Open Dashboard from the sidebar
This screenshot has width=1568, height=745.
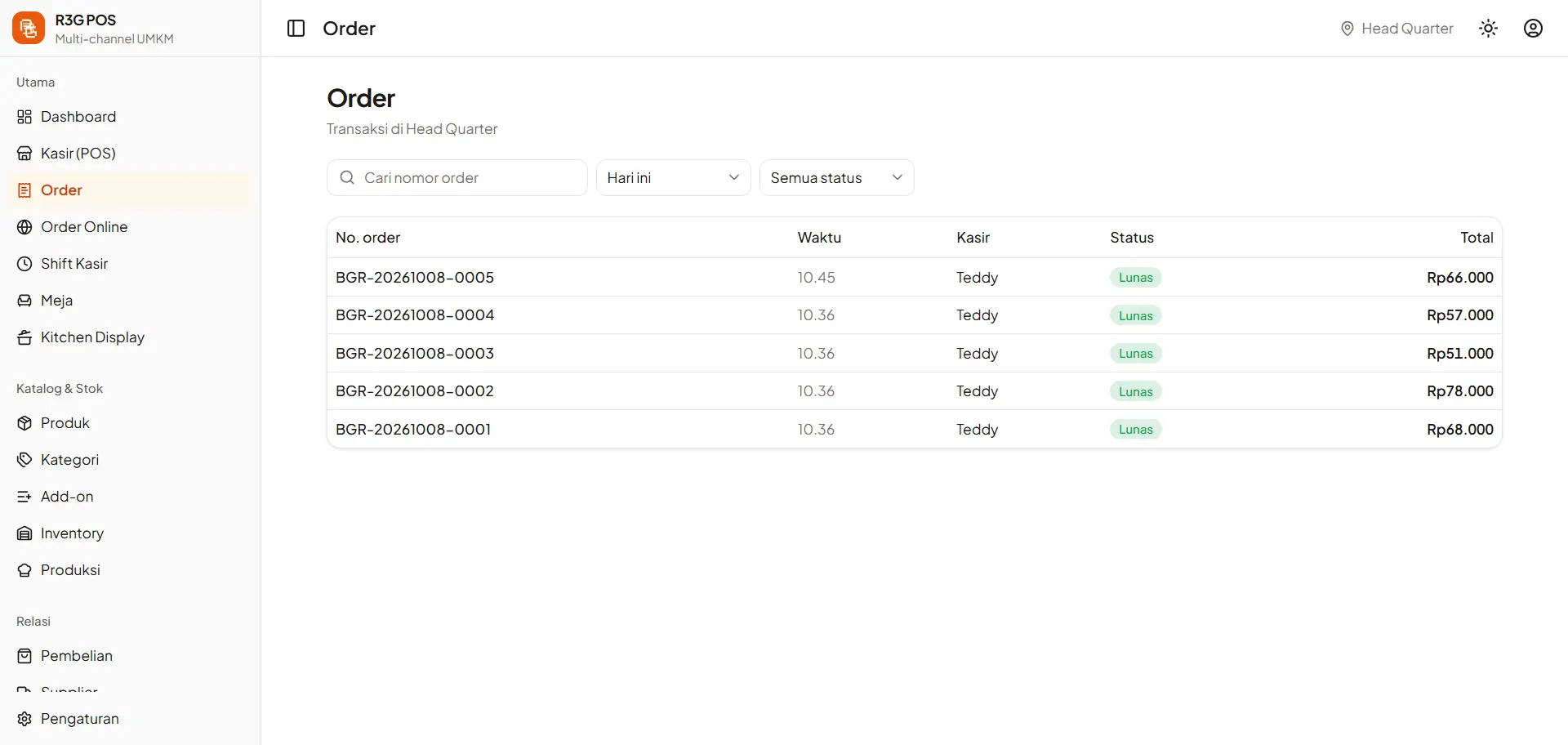(129, 117)
